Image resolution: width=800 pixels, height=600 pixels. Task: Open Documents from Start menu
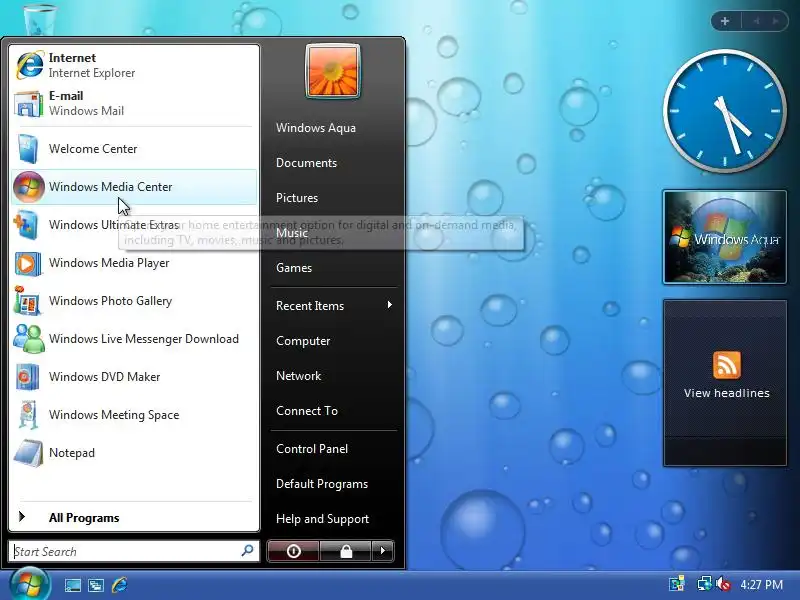(306, 163)
